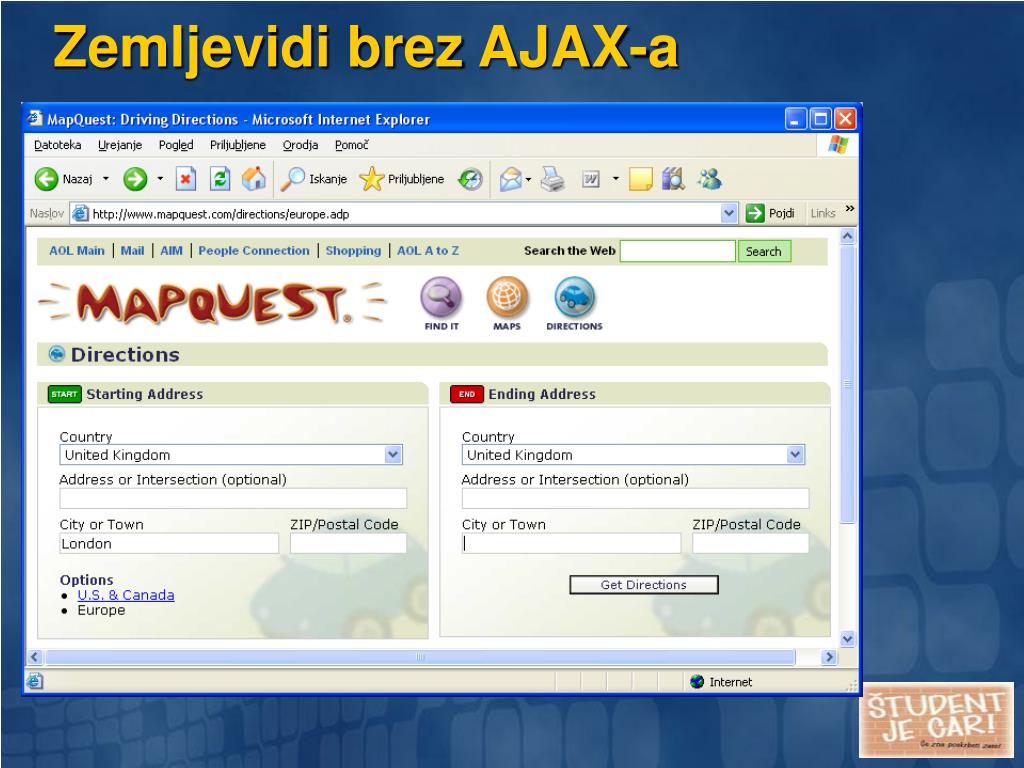This screenshot has width=1024, height=768.
Task: Click the Search the Web button
Action: coord(763,251)
